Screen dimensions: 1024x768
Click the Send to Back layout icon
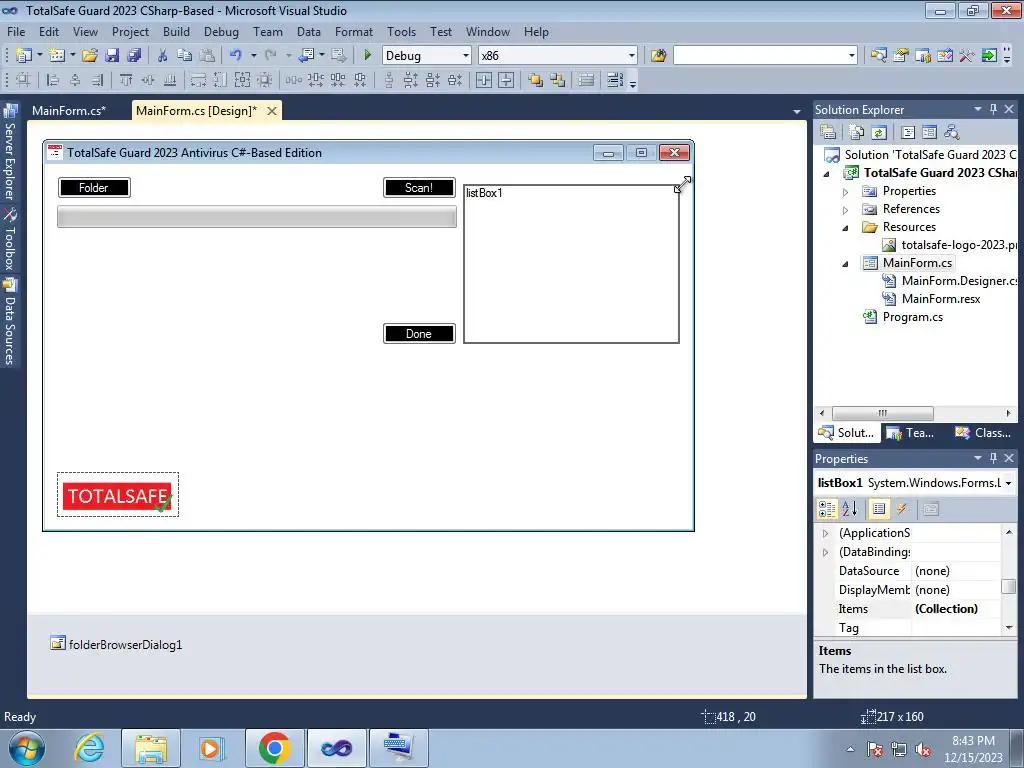pyautogui.click(x=558, y=80)
